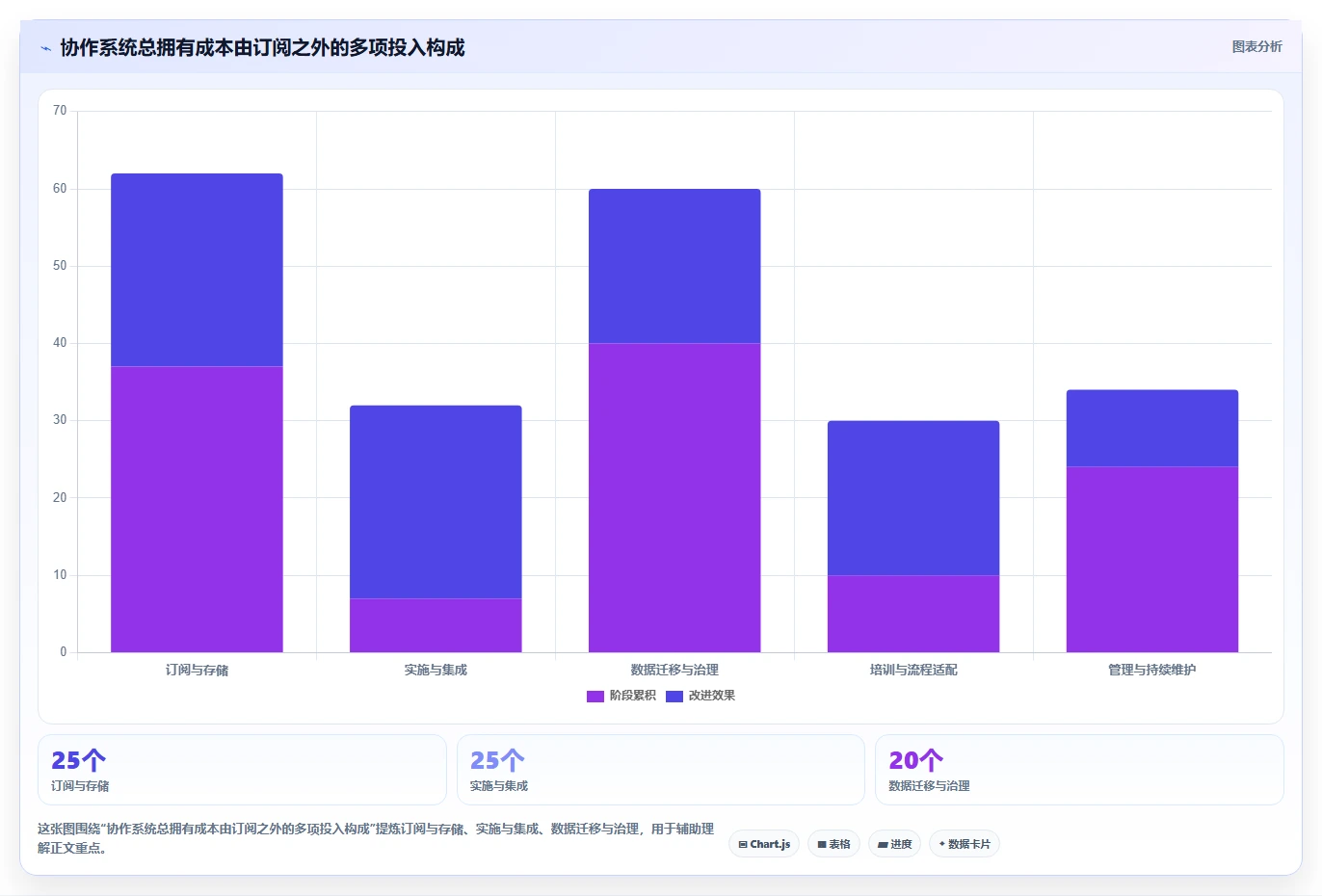This screenshot has height=896, width=1322.
Task: Select the 数据卡片 tag chip
Action: point(964,844)
